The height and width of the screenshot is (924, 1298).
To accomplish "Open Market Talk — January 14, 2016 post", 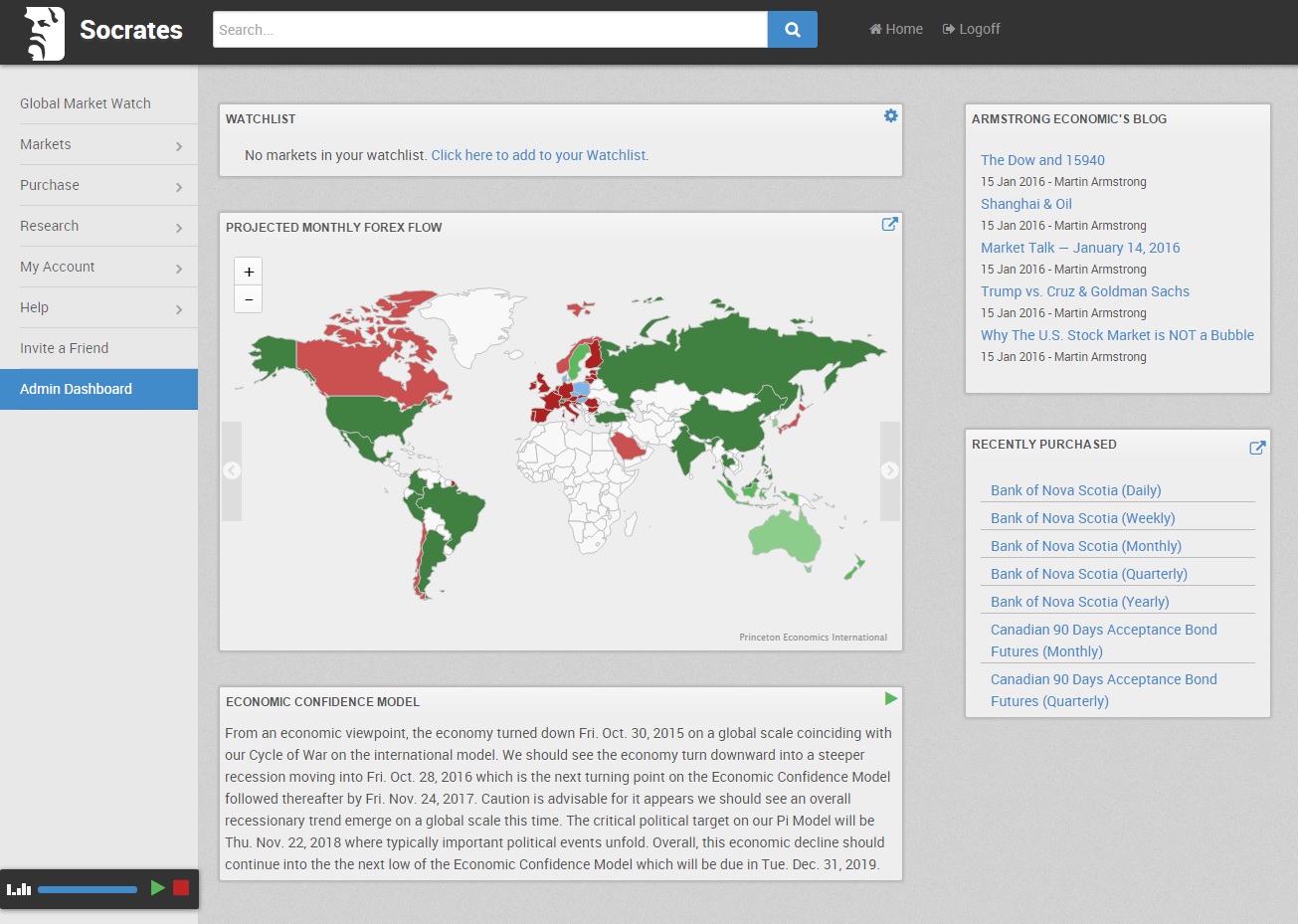I will click(x=1080, y=248).
